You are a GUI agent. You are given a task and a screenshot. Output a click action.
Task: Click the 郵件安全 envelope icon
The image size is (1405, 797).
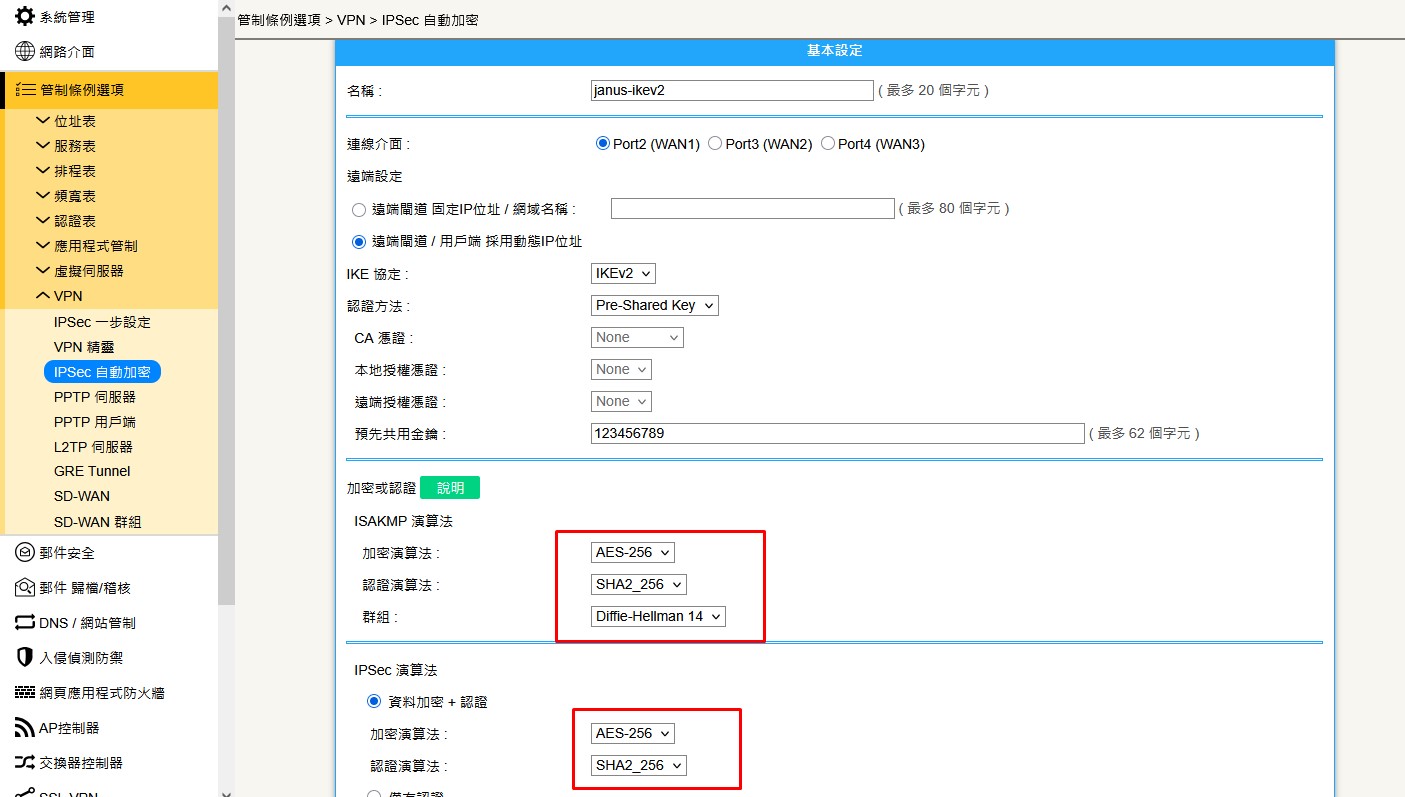pos(25,553)
